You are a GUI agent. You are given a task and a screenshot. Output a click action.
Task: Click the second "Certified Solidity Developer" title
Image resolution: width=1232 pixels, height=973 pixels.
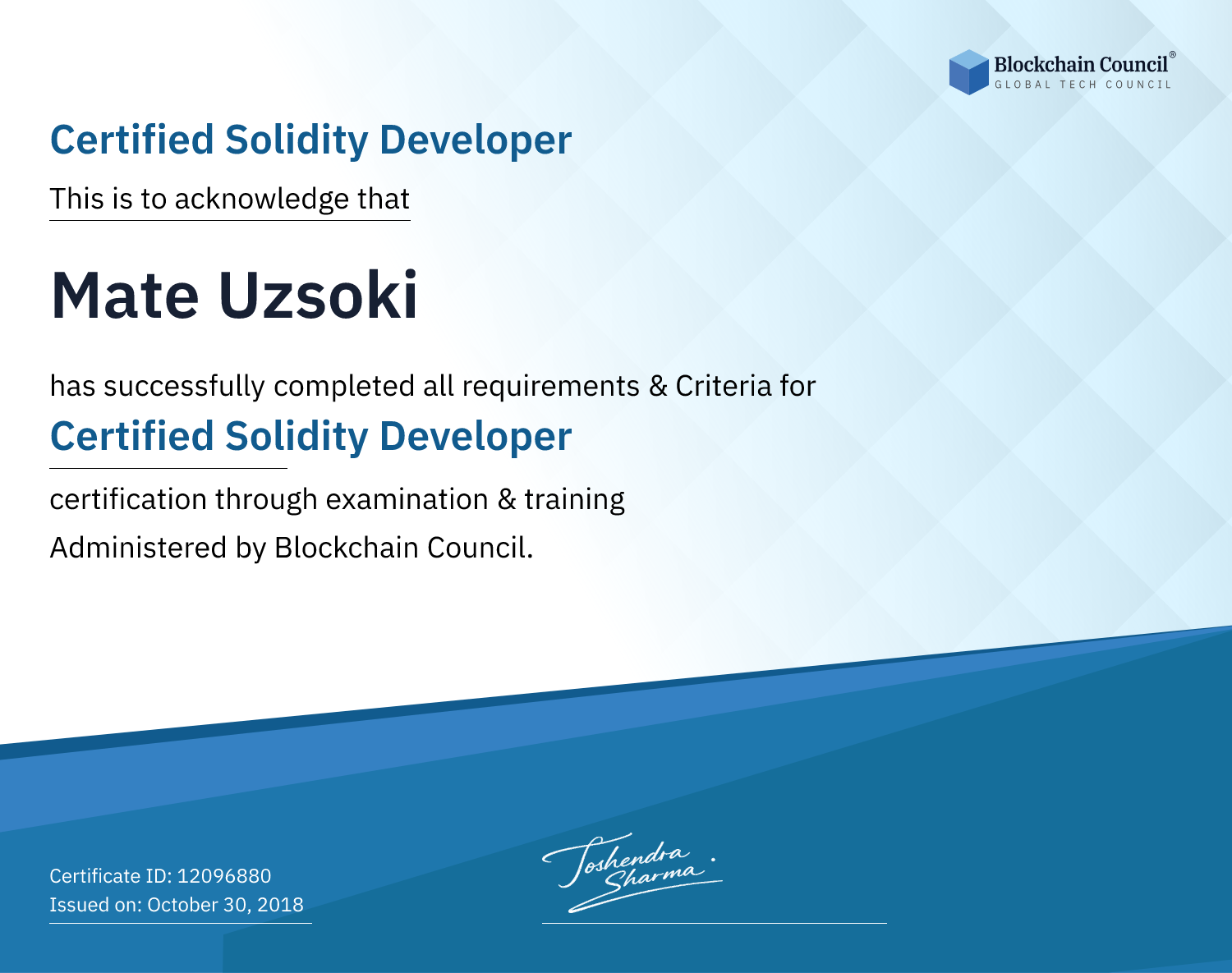tap(310, 437)
